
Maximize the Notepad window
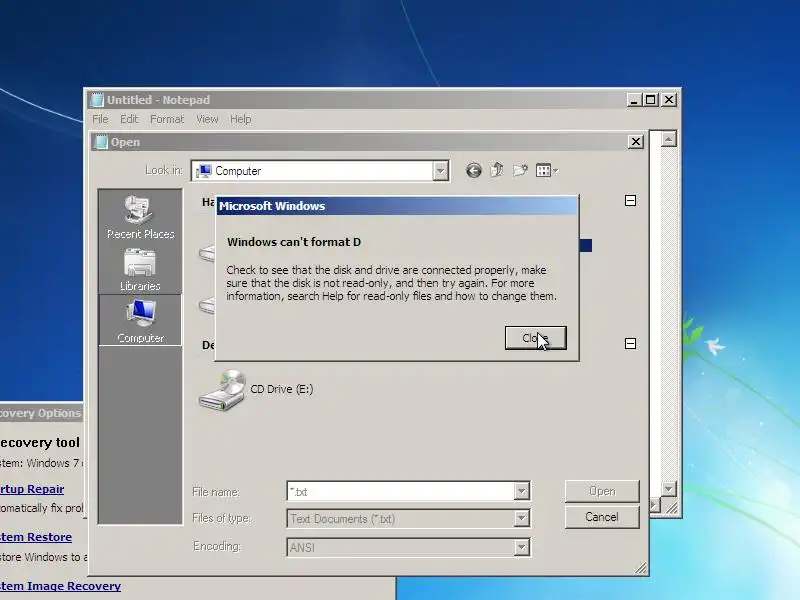651,99
